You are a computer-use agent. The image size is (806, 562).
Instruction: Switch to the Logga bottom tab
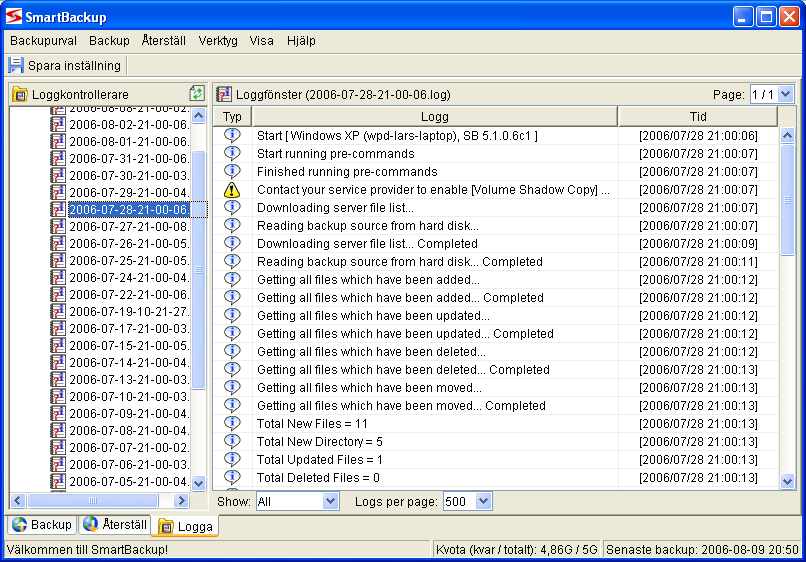tap(186, 526)
